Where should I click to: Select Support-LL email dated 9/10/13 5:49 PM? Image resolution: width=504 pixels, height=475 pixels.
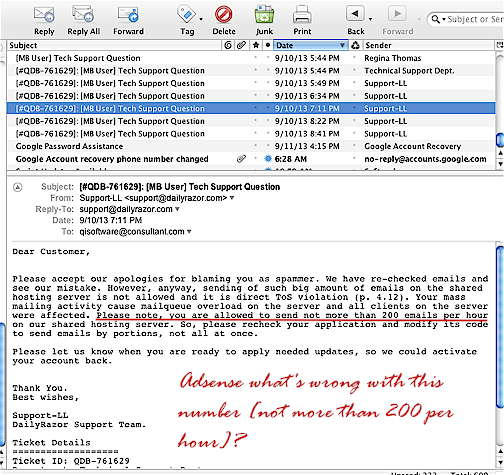click(x=251, y=83)
